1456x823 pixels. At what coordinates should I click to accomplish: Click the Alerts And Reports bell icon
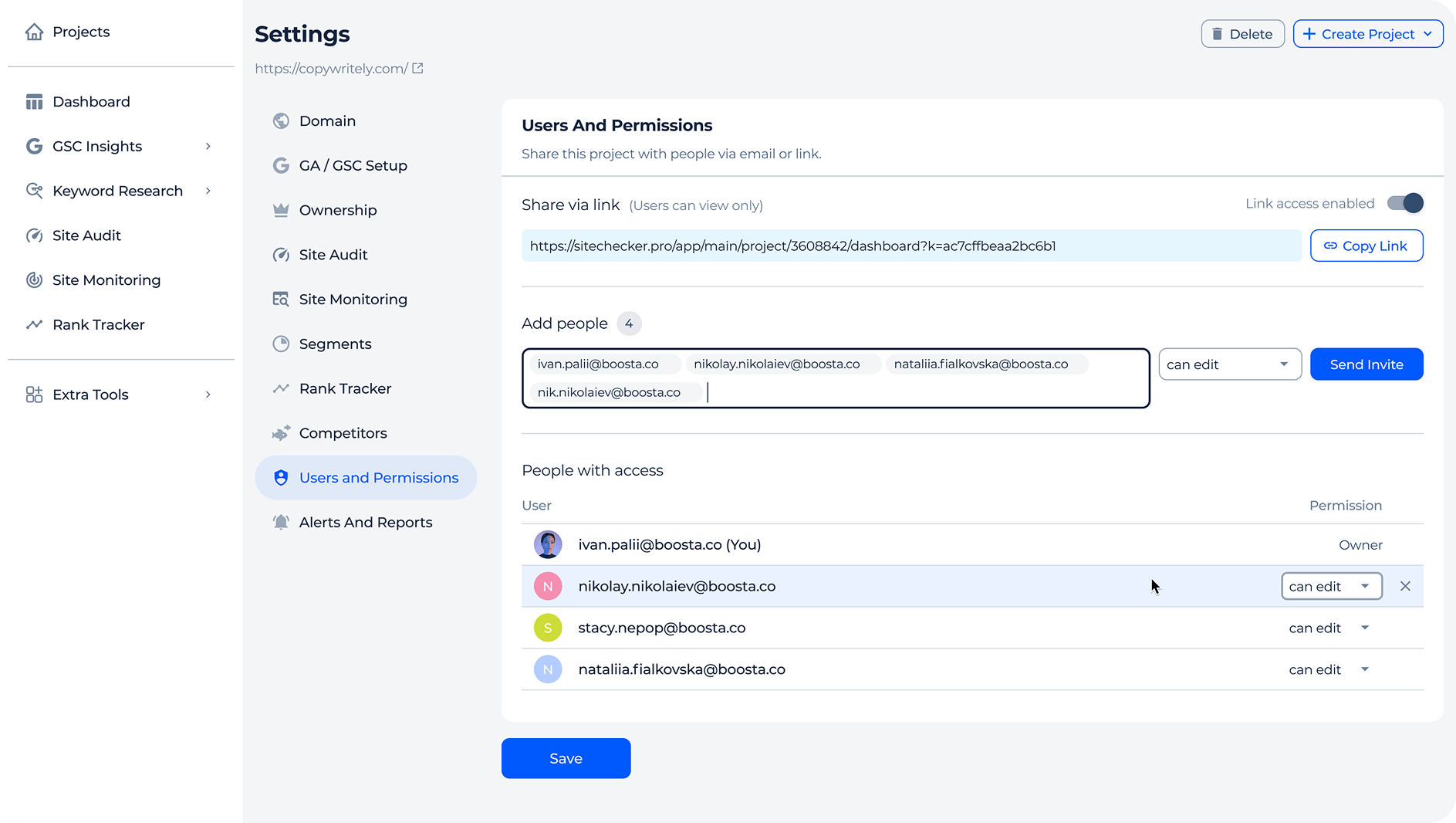(x=281, y=523)
